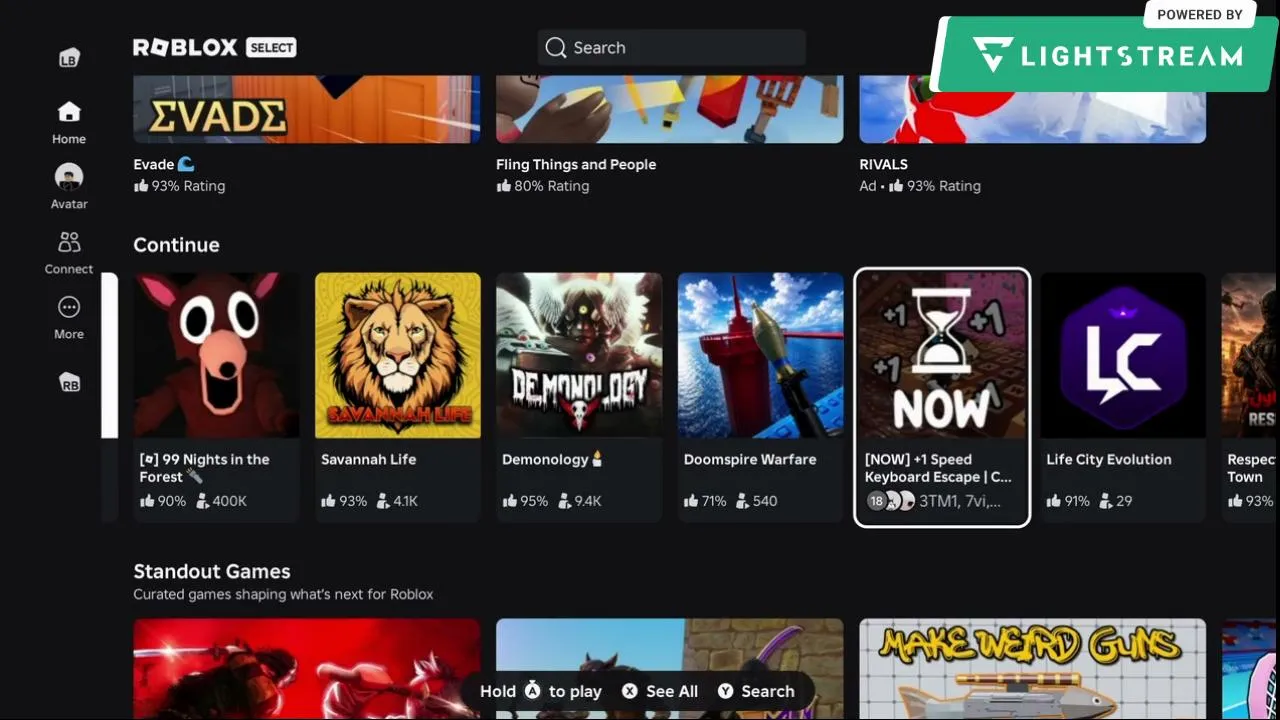1280x720 pixels.
Task: Click 'See All' in the bottom hint bar
Action: [672, 691]
